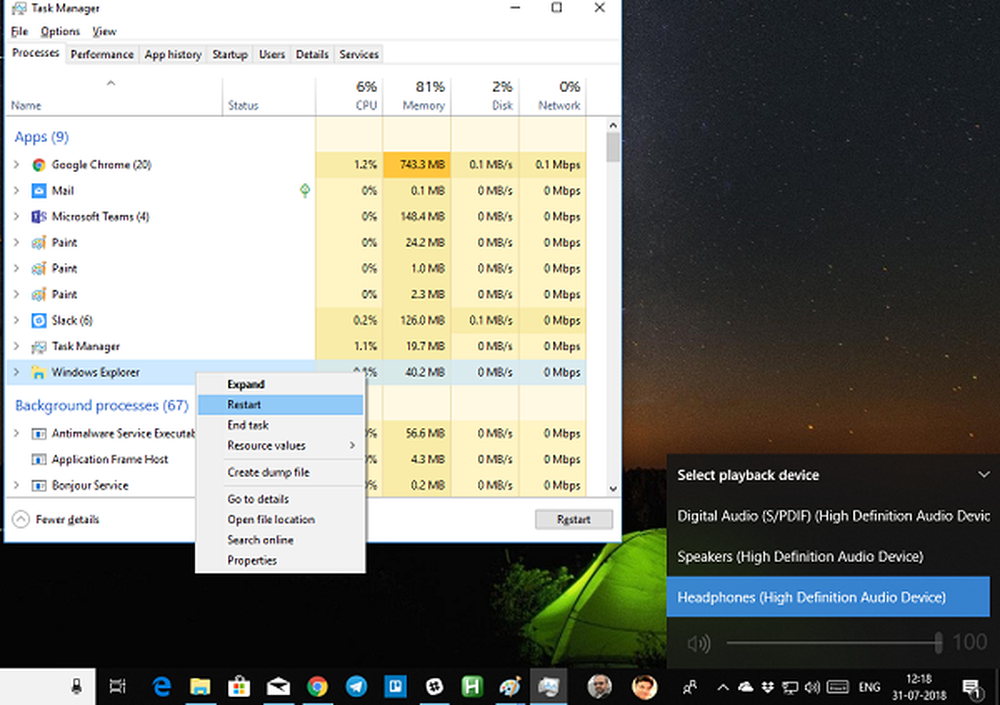Screen dimensions: 1000x705
Task: Expand the Google Chrome process group
Action: [x=16, y=165]
